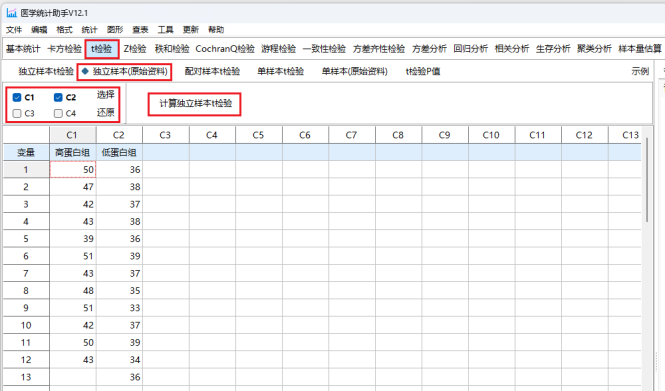The height and width of the screenshot is (391, 665).
Task: Open the 样本量估算 tab
Action: (x=640, y=49)
